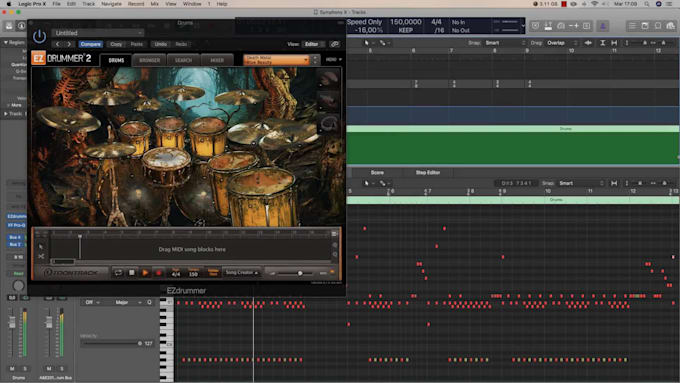Image resolution: width=680 pixels, height=383 pixels.
Task: Open the Untitled preset dropdown
Action: point(98,33)
